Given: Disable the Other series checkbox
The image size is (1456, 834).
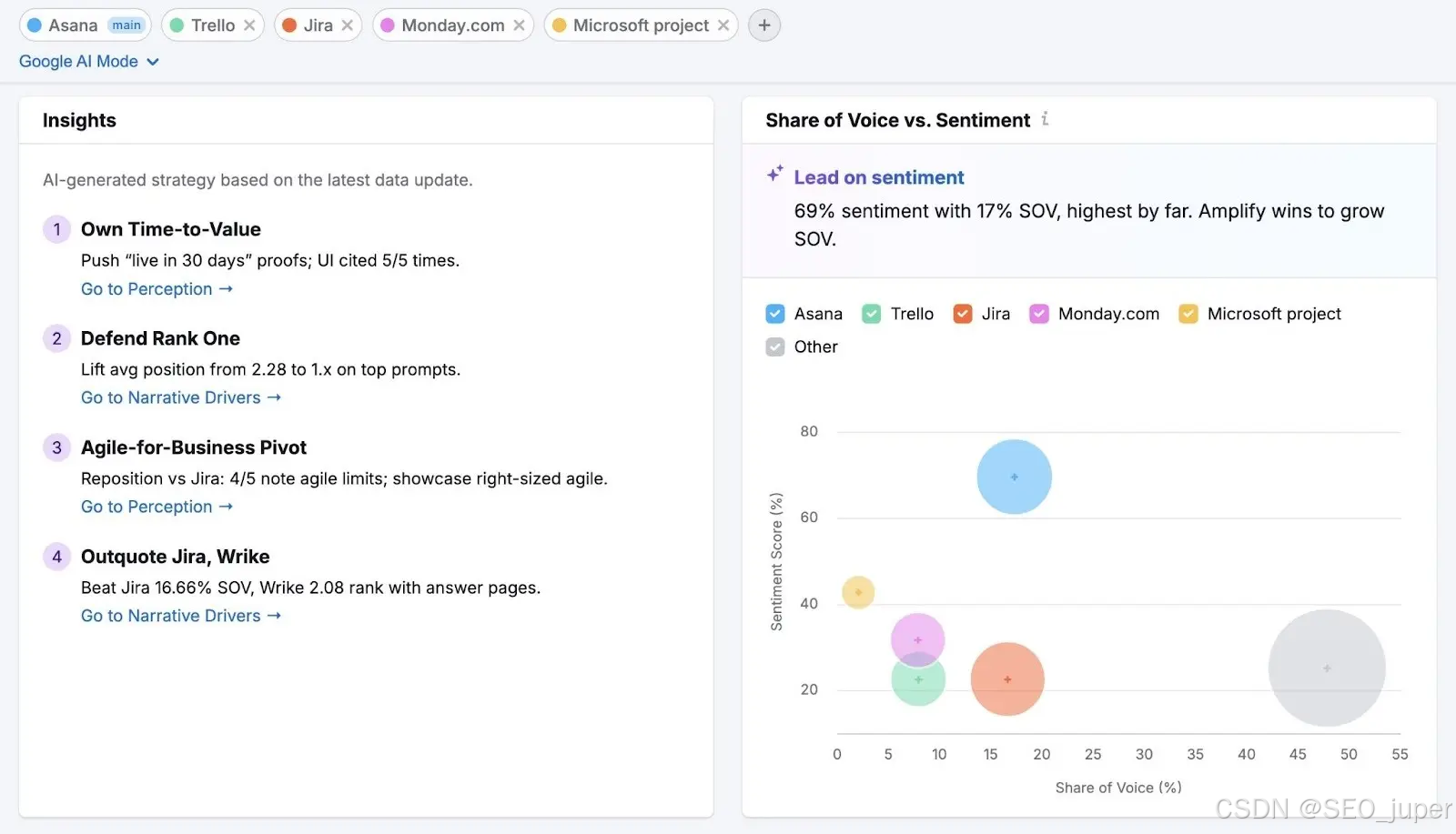Looking at the screenshot, I should [x=775, y=347].
